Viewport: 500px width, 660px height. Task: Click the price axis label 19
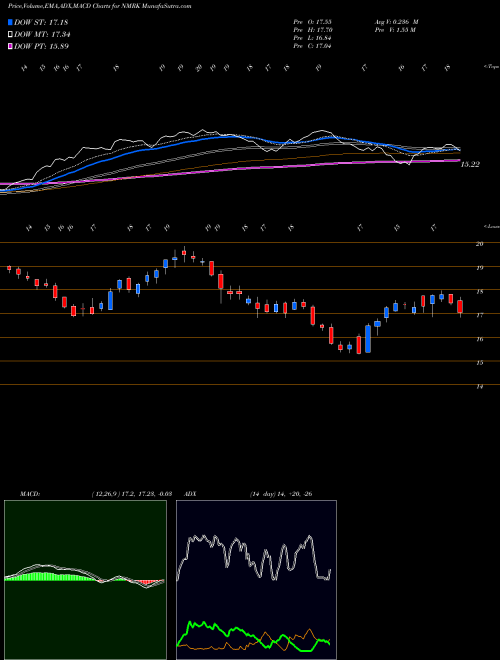pyautogui.click(x=479, y=268)
